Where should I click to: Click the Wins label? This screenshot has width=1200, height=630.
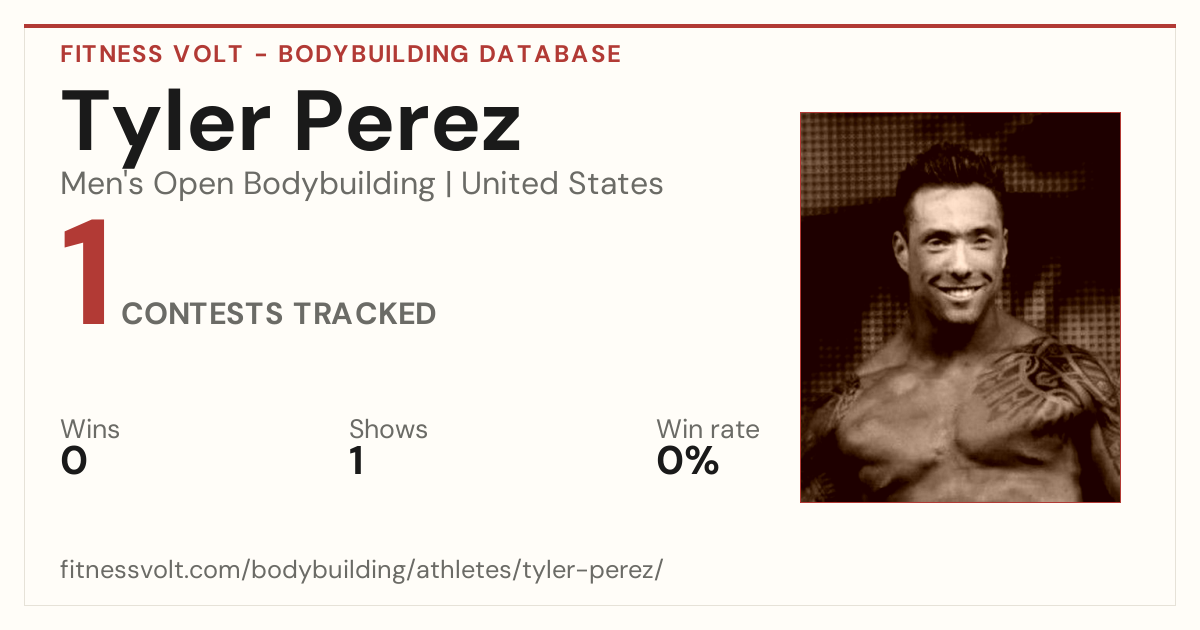[90, 429]
